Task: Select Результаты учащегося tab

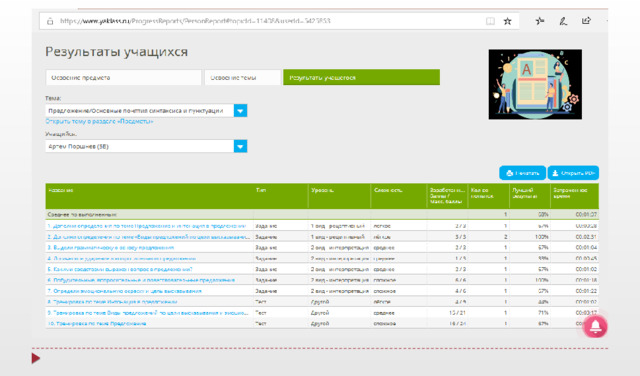Action: (361, 78)
